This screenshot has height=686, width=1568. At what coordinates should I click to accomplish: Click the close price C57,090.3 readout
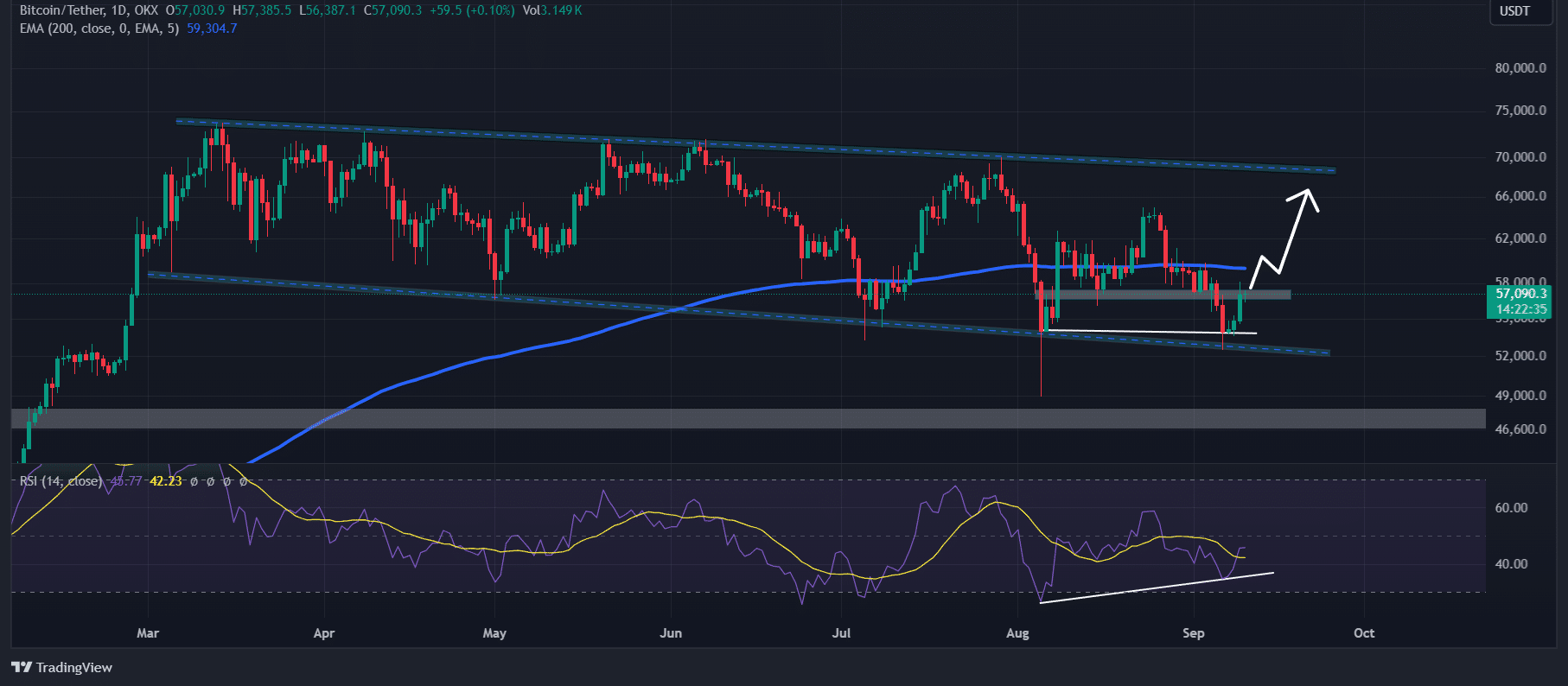pyautogui.click(x=393, y=10)
